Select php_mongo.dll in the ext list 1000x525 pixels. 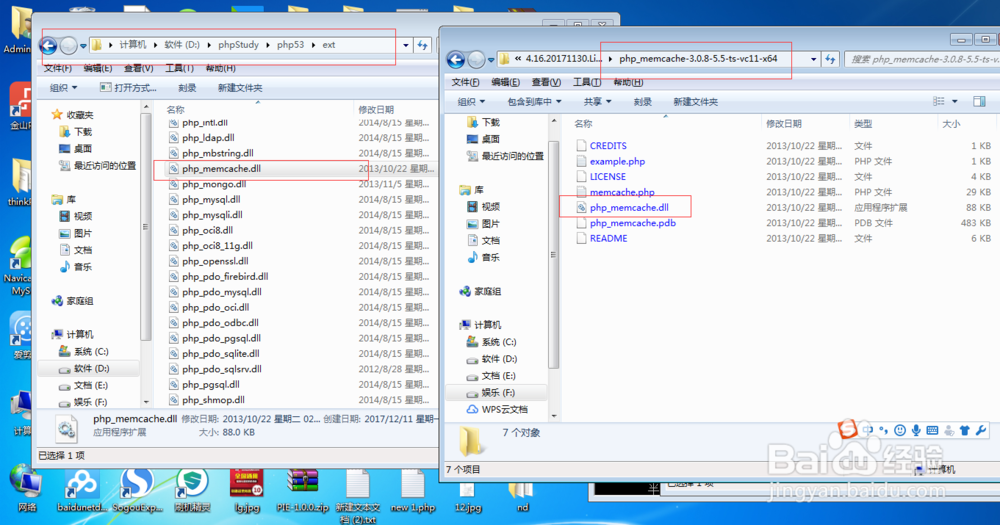214,184
